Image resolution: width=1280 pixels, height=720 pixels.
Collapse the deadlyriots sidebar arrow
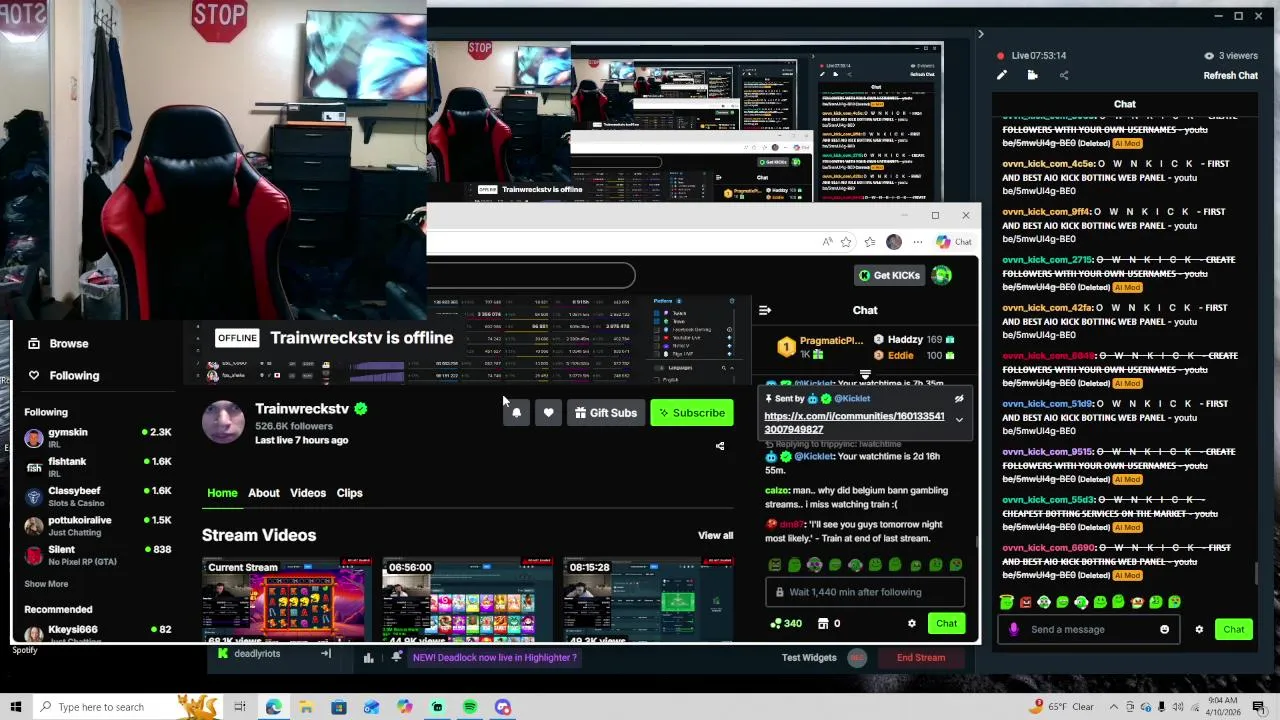(325, 653)
